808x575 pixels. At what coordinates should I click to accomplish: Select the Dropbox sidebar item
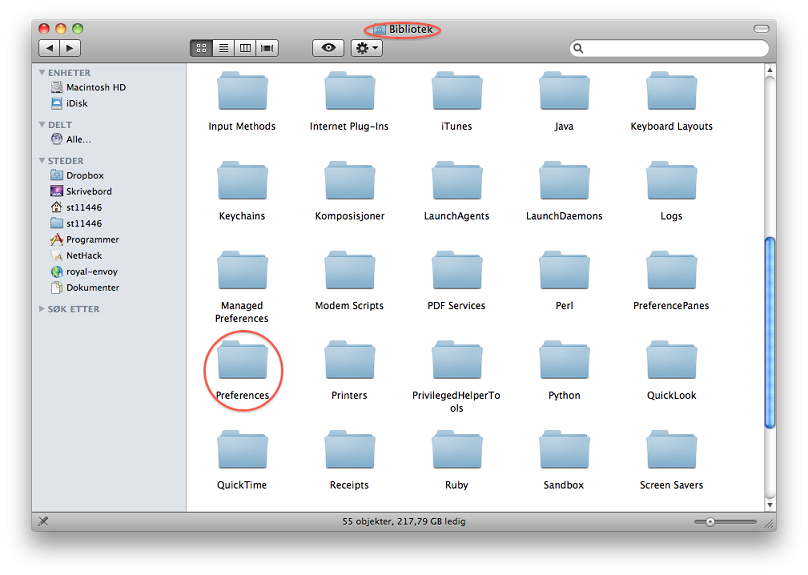[x=85, y=176]
